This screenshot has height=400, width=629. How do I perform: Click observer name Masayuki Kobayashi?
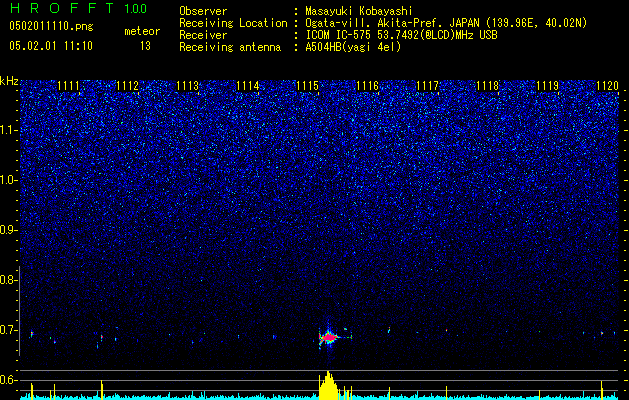point(359,12)
